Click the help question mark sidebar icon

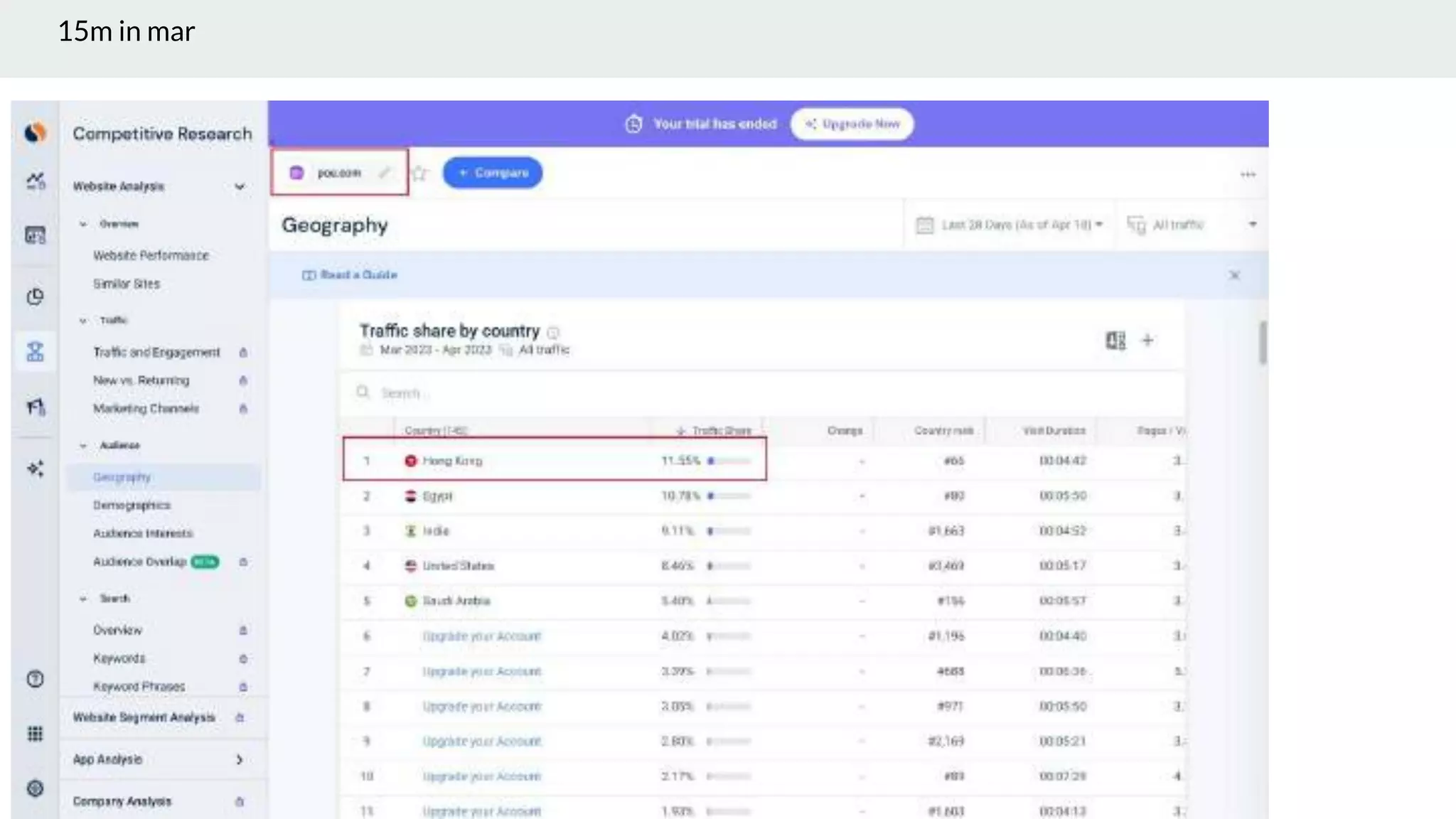coord(35,679)
